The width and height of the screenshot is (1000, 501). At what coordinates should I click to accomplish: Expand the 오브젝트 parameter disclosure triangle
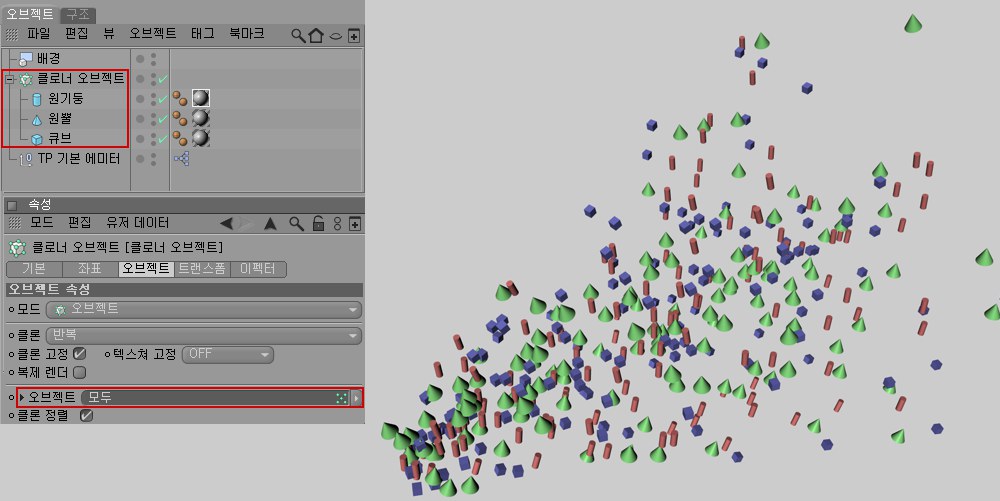22,397
